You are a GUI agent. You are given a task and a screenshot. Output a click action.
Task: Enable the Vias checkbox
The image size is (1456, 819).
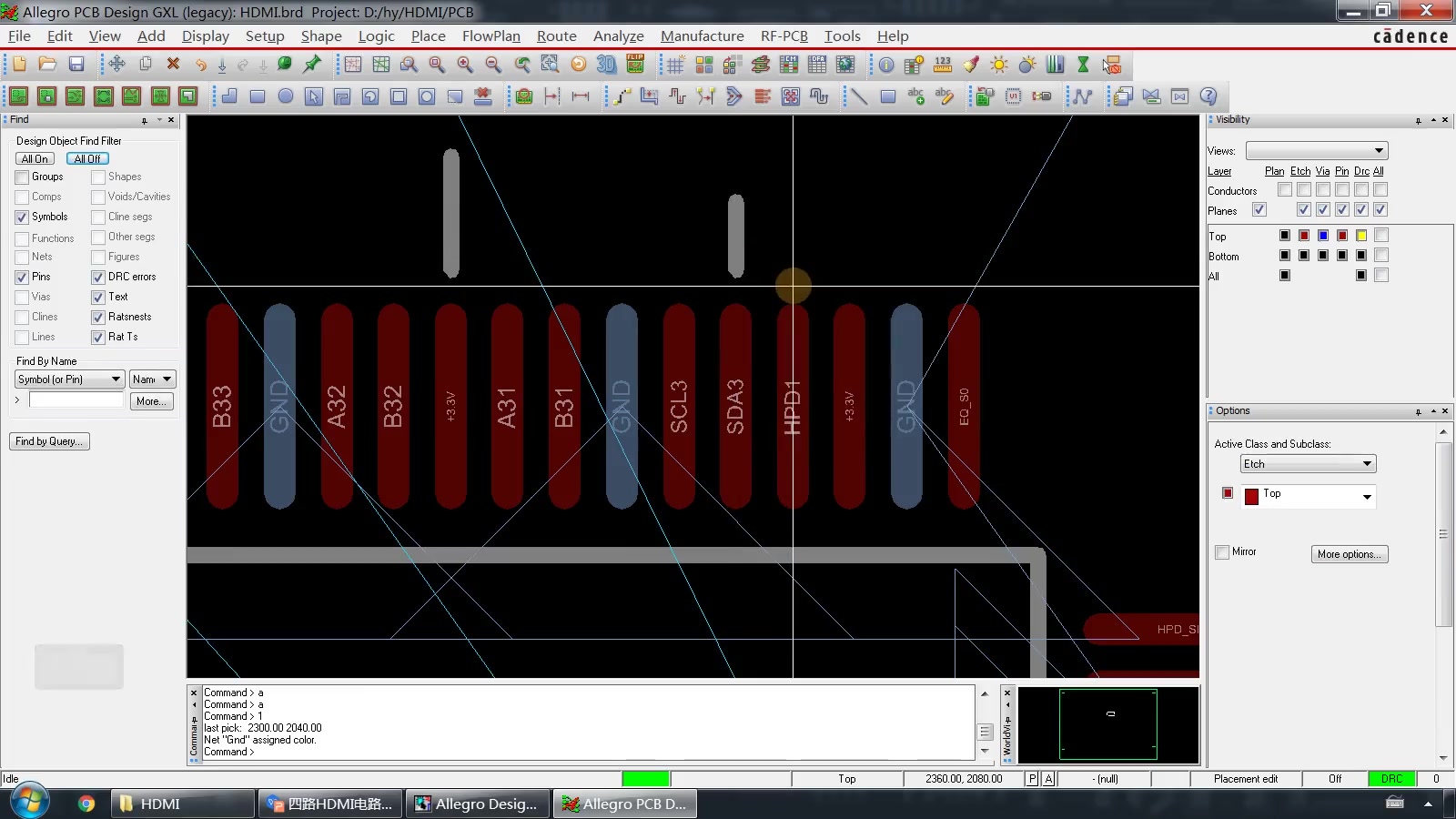click(x=22, y=298)
